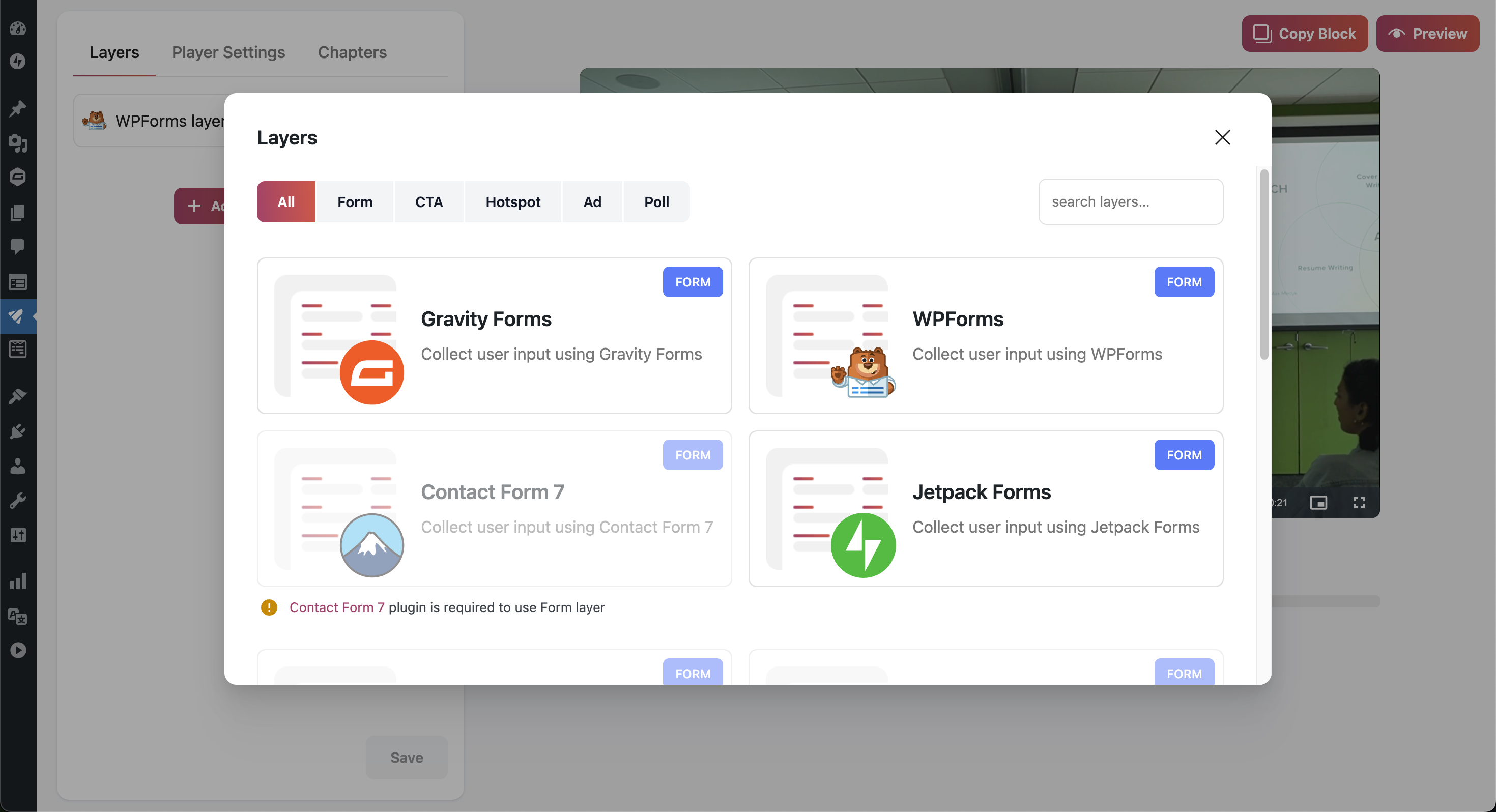The image size is (1496, 812).
Task: Click the yellow warning icon below Contact Form 7
Action: click(x=269, y=607)
